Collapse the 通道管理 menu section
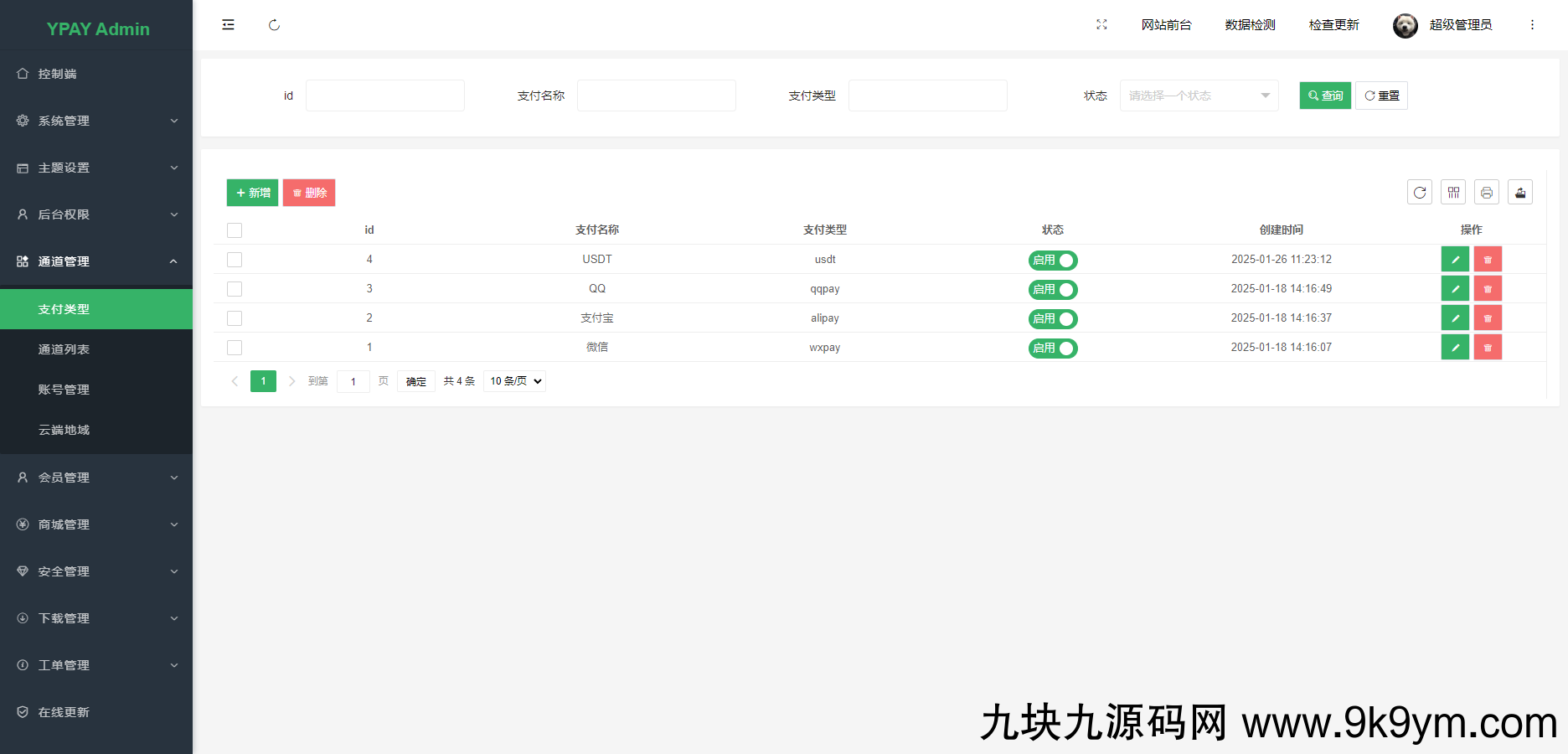This screenshot has height=754, width=1568. (x=96, y=261)
